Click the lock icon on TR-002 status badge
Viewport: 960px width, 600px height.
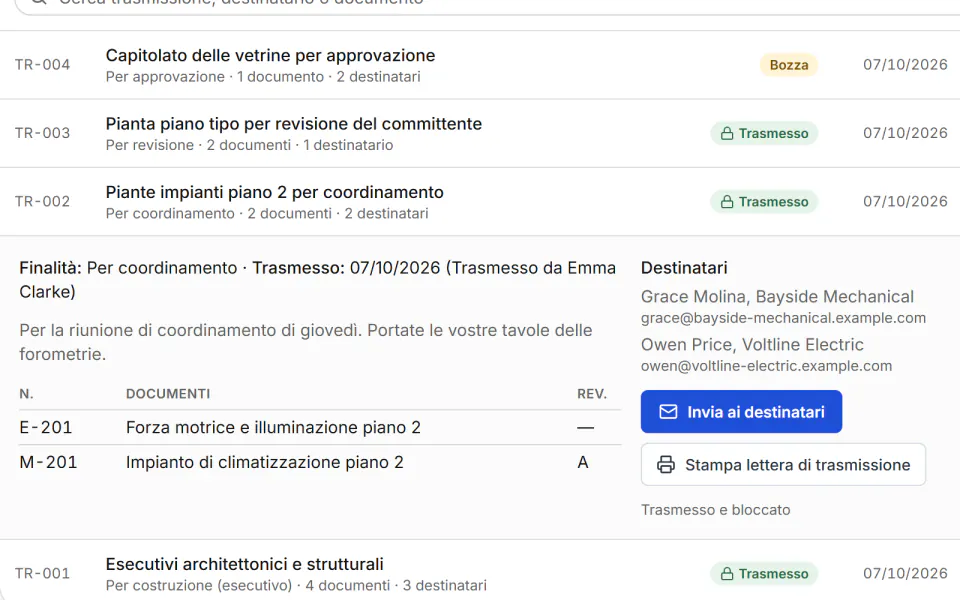pos(727,202)
